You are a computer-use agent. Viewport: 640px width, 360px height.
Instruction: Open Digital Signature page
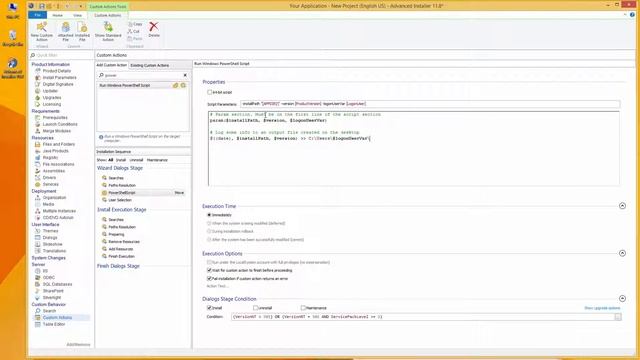[x=58, y=84]
